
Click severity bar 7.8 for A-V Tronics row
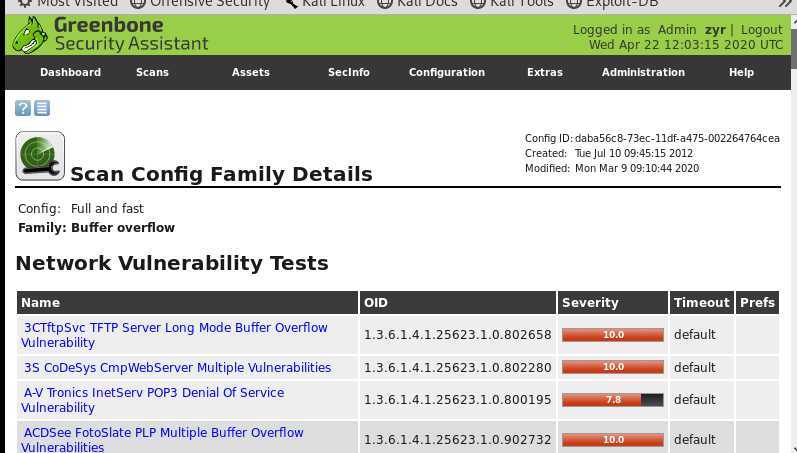(x=612, y=400)
